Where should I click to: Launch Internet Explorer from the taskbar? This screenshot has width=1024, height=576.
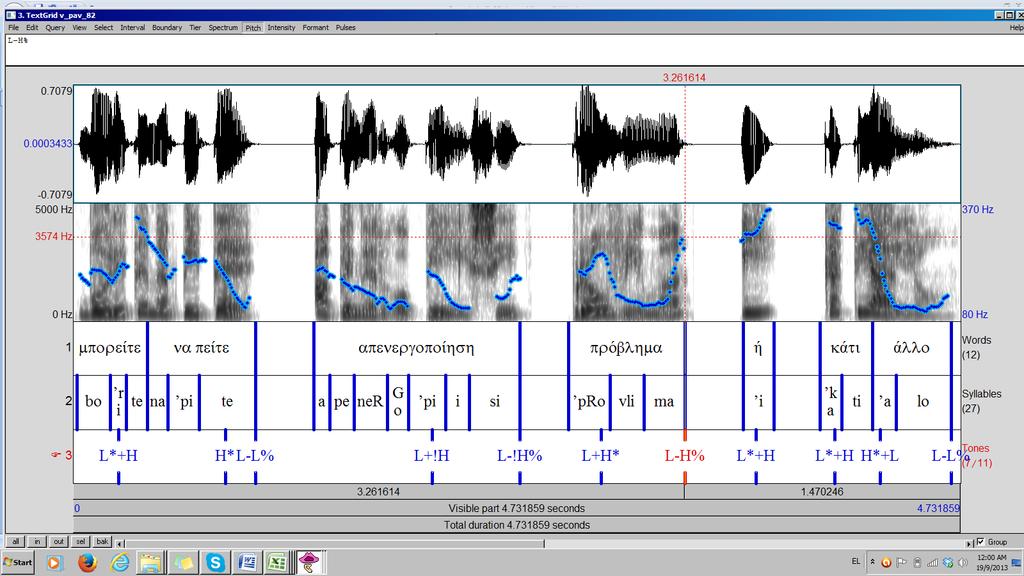[x=120, y=562]
